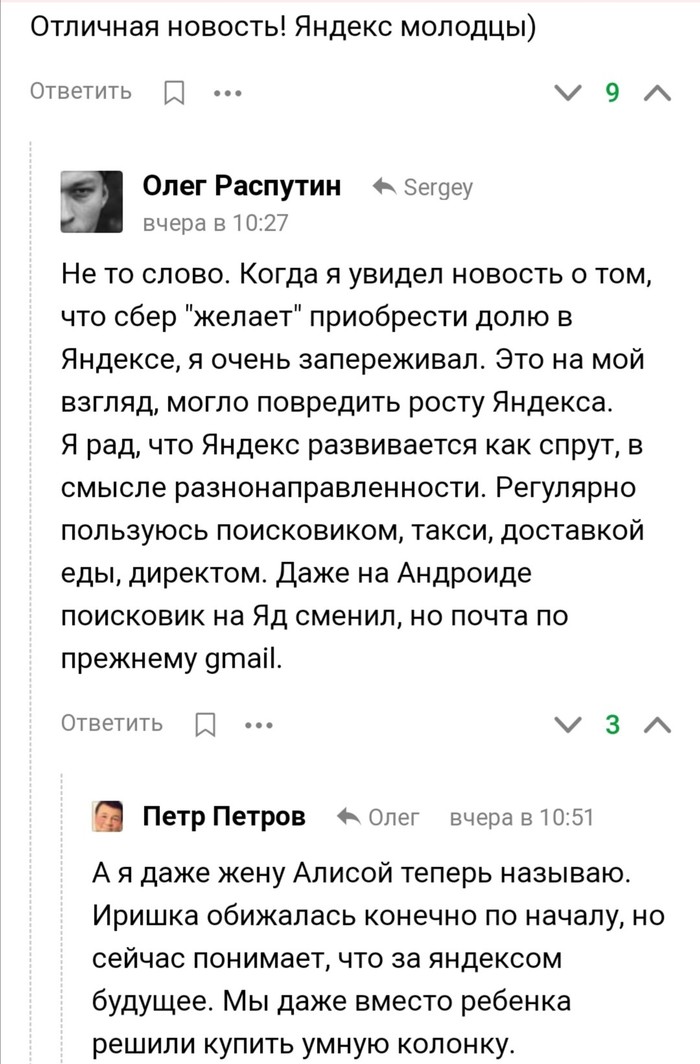Open Олег Распутин's avatar

click(x=93, y=201)
